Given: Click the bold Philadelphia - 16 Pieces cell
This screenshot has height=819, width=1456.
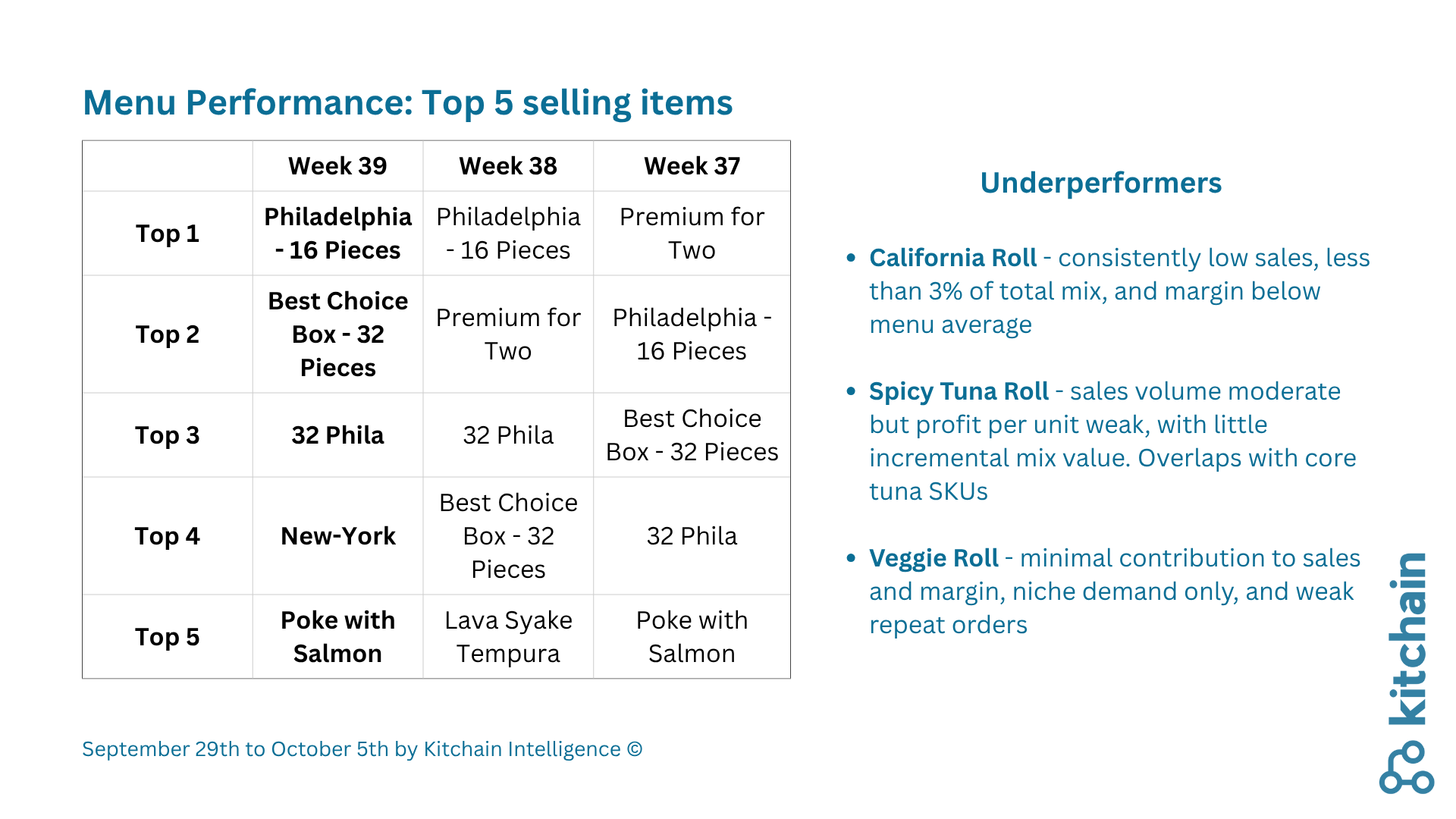Looking at the screenshot, I should (x=337, y=234).
